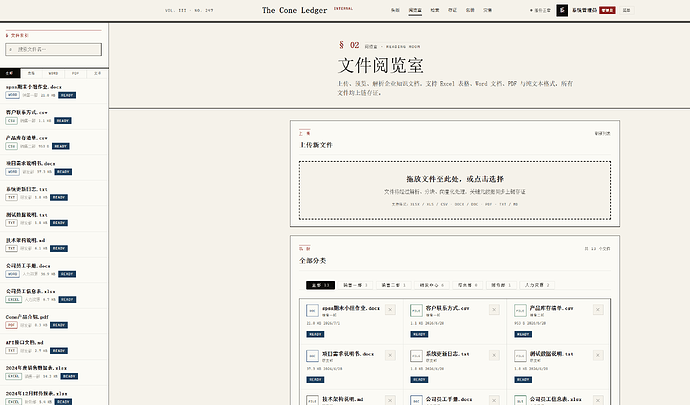Screen dimensions: 690x405
Task: Remove the 系统更新日志.txt card via X
Action: (494, 355)
